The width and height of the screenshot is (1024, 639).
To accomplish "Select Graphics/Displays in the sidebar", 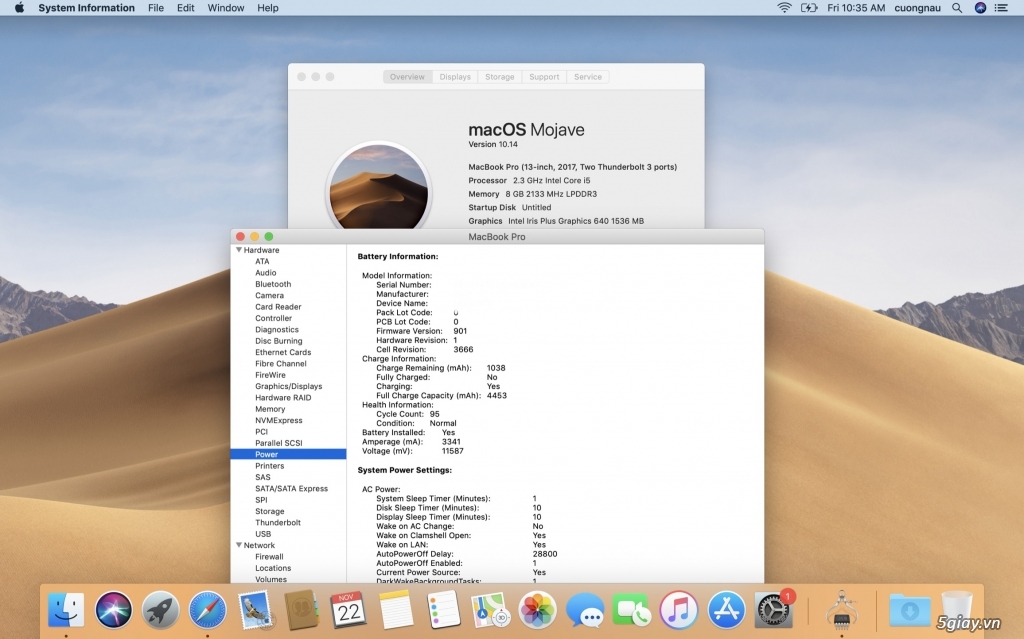I will click(x=289, y=386).
